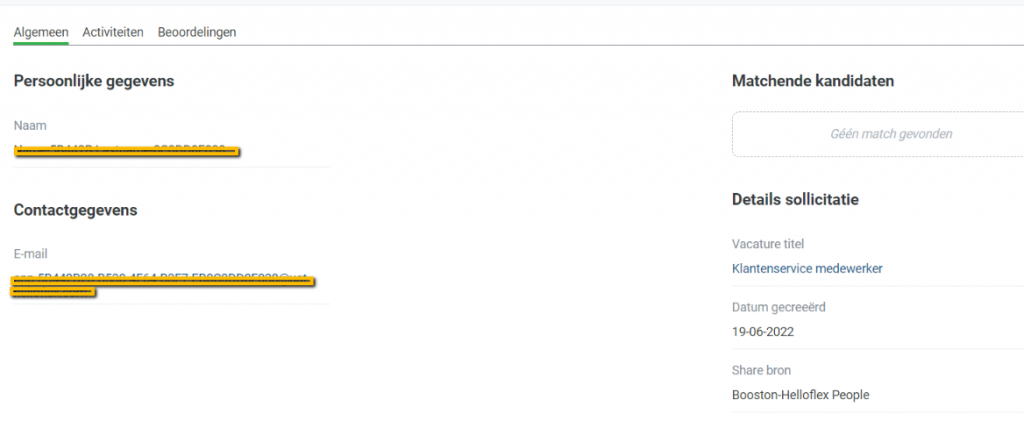Viewport: 1024px width, 421px height.
Task: Select the redacted name value under Naam
Action: 127,151
